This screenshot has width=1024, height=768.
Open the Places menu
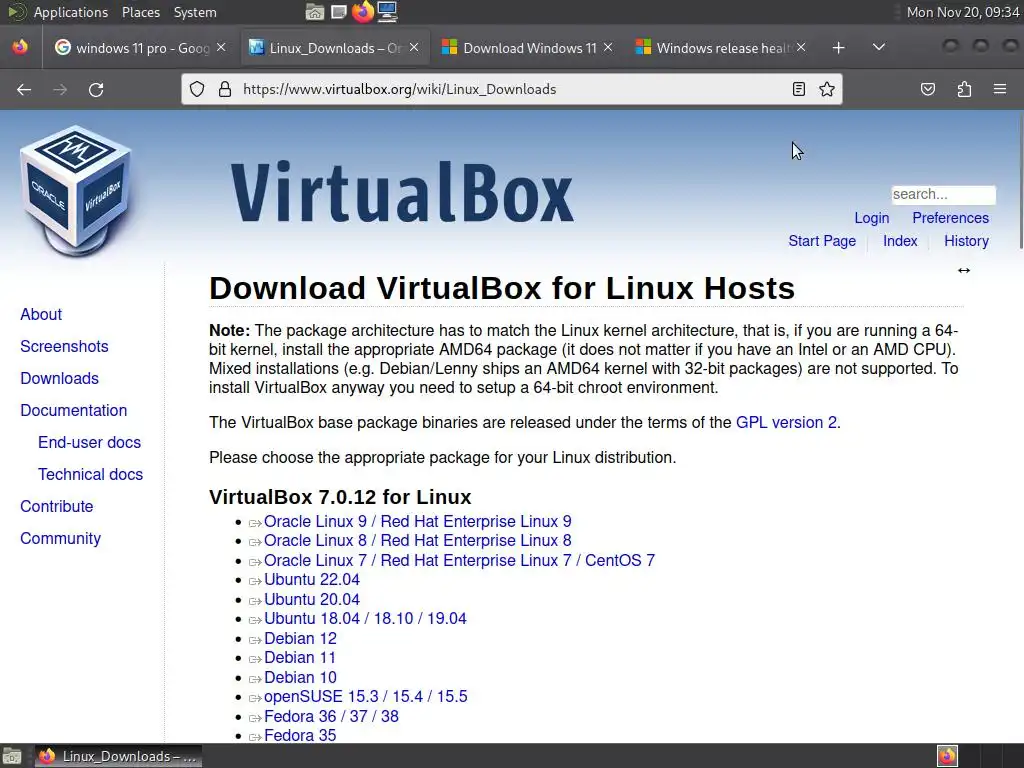click(140, 12)
